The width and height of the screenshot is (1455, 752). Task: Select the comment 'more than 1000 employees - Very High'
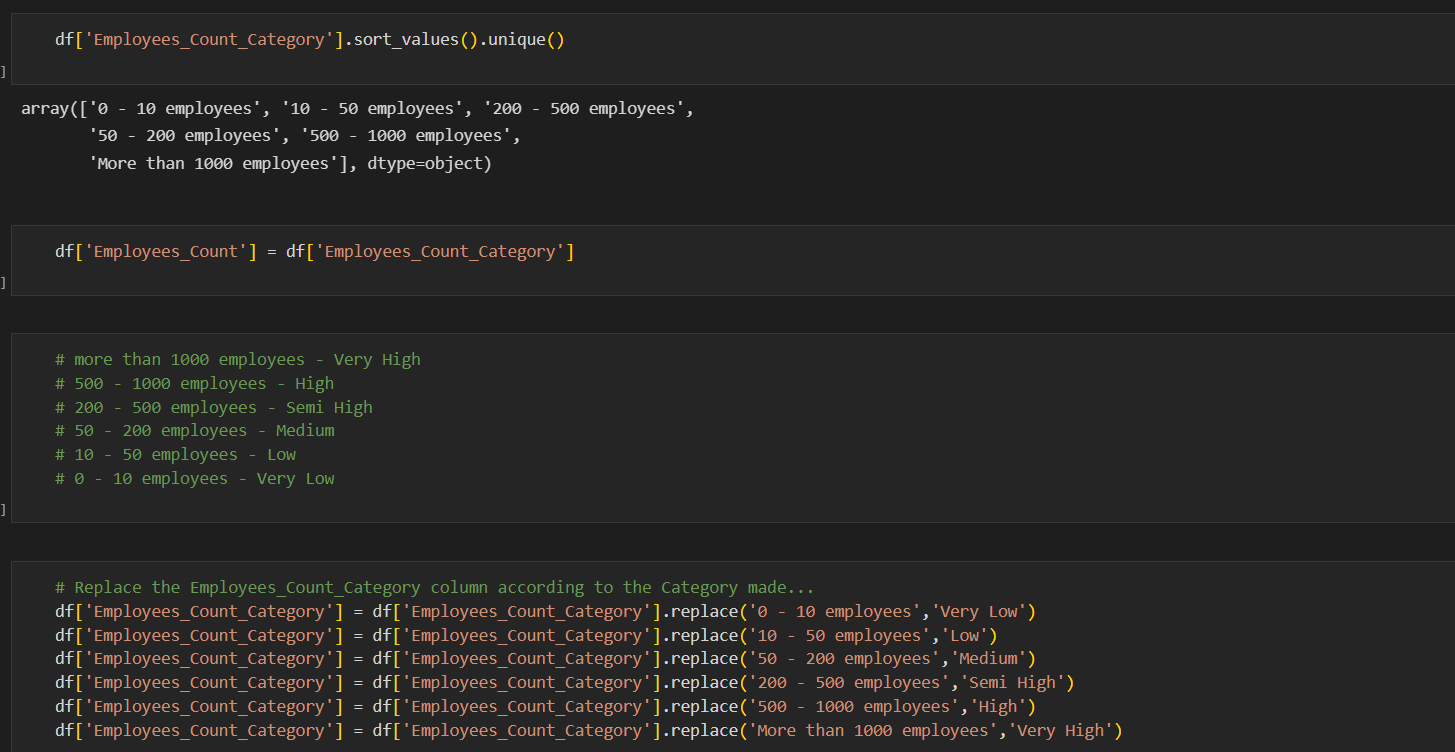[x=235, y=359]
